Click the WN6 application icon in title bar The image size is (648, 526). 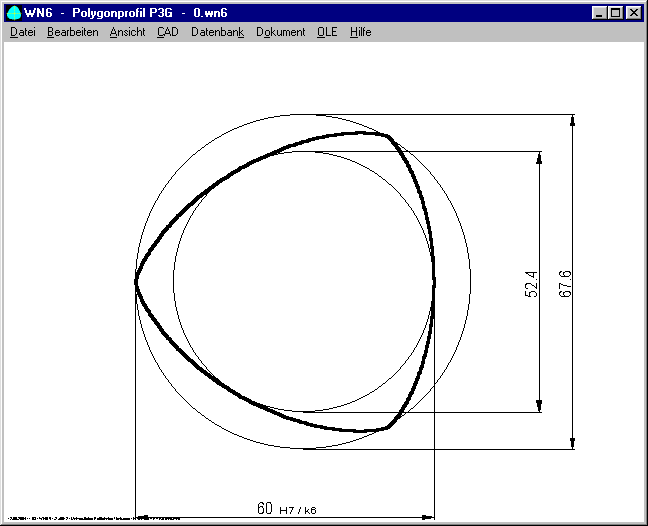pyautogui.click(x=14, y=13)
